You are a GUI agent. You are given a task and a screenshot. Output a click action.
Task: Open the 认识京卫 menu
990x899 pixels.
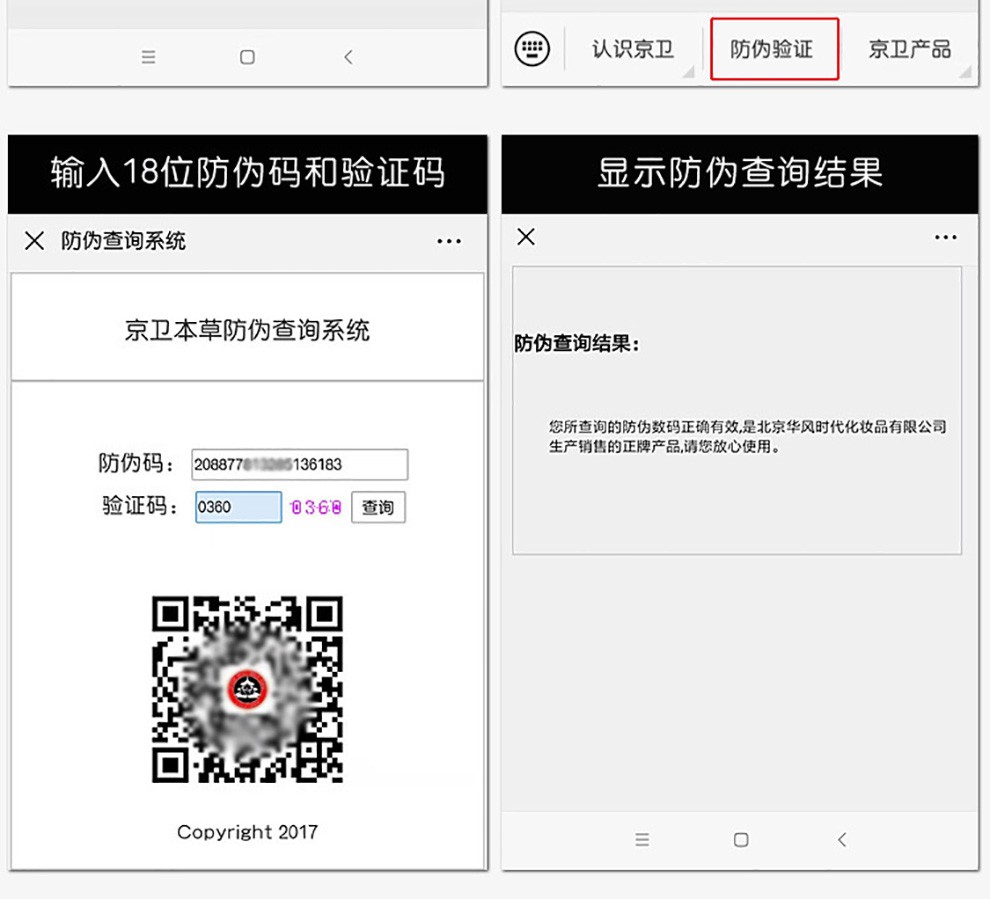pos(633,49)
